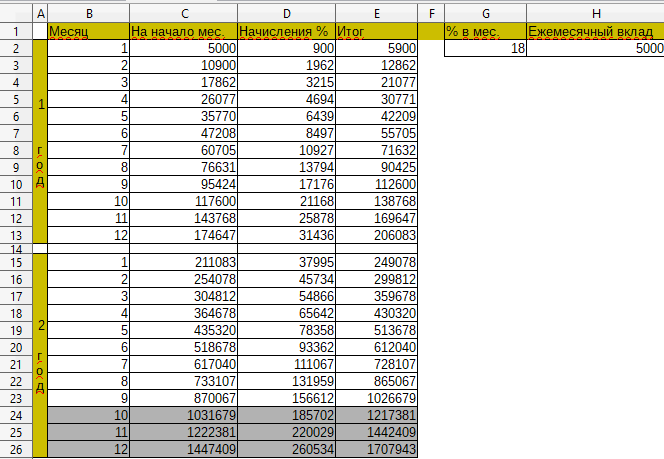664x459 pixels.
Task: Select cell with value 206083
Action: (376, 235)
